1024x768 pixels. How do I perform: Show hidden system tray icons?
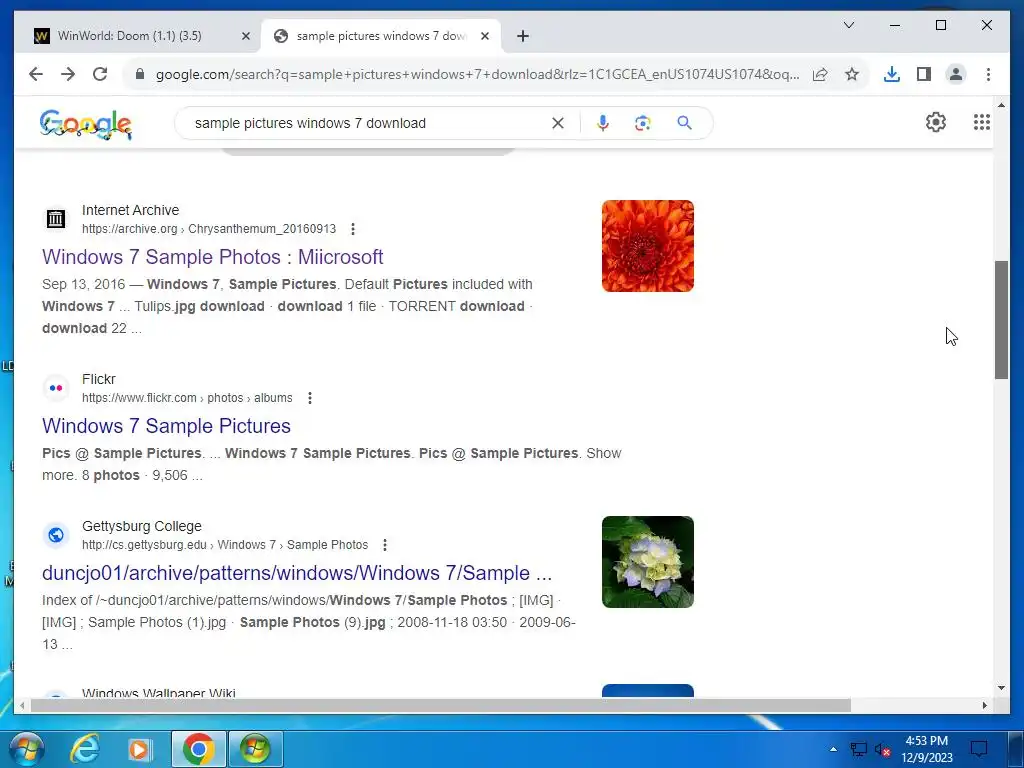tap(833, 749)
